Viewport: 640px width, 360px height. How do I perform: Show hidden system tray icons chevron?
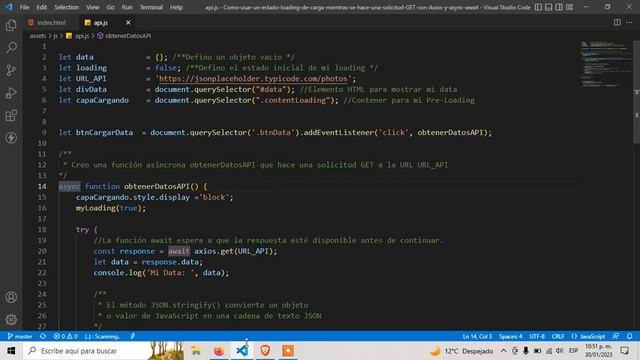pyautogui.click(x=504, y=351)
